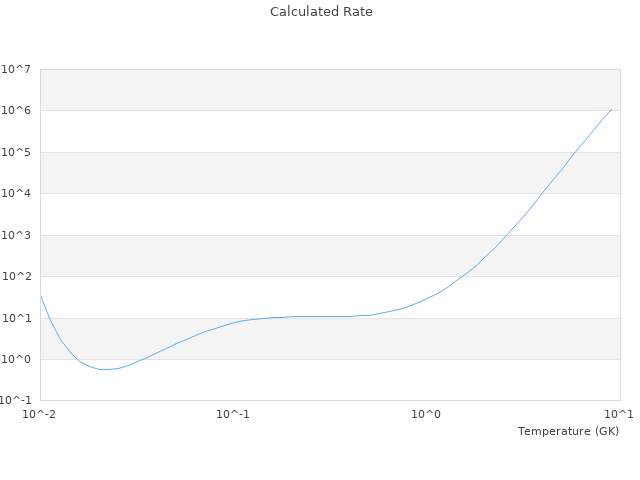Click the 10^5 y-axis tick label

[16, 152]
